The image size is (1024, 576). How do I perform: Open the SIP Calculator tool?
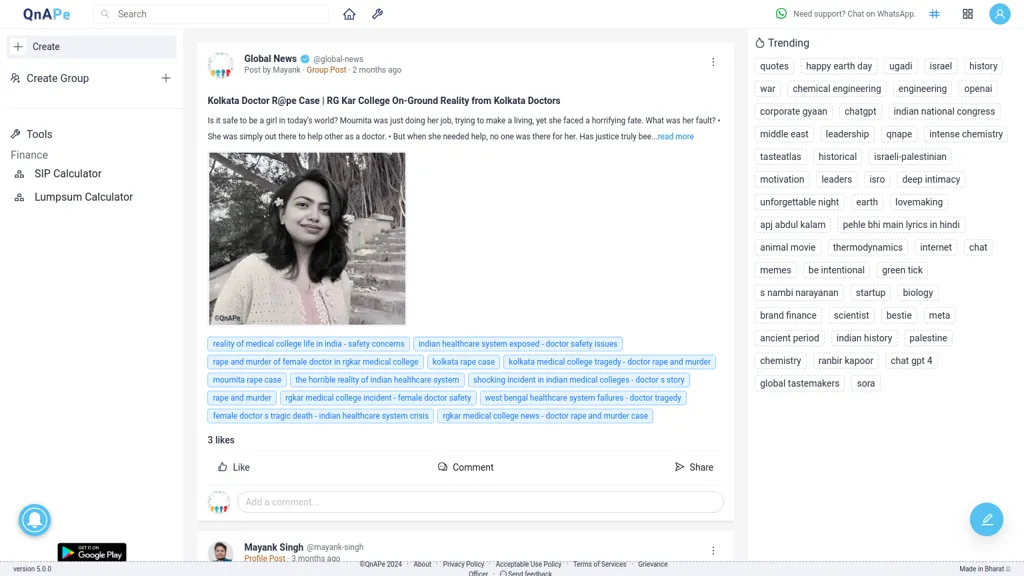click(x=68, y=174)
